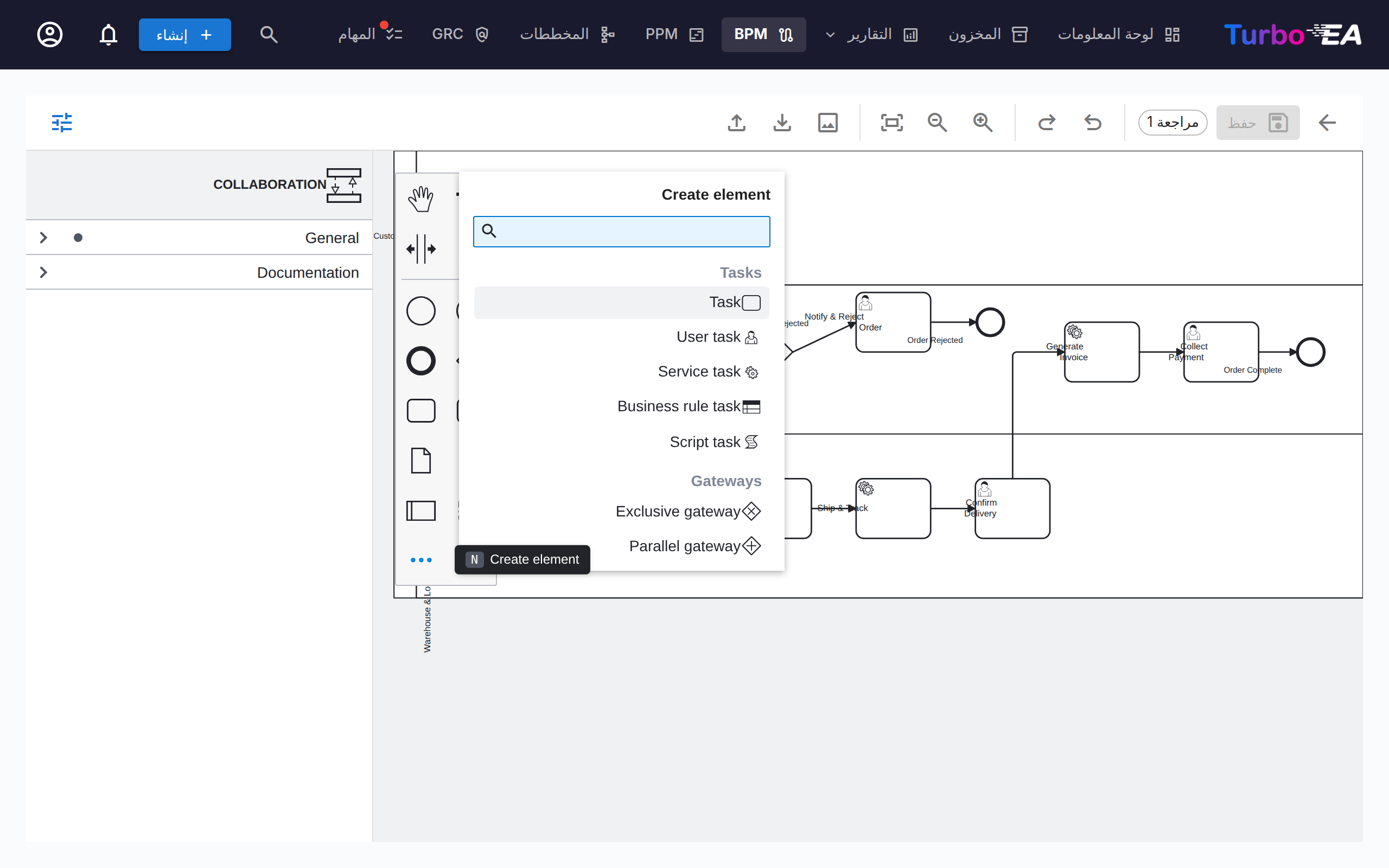Choose Script task from the list
The width and height of the screenshot is (1389, 868).
(621, 442)
